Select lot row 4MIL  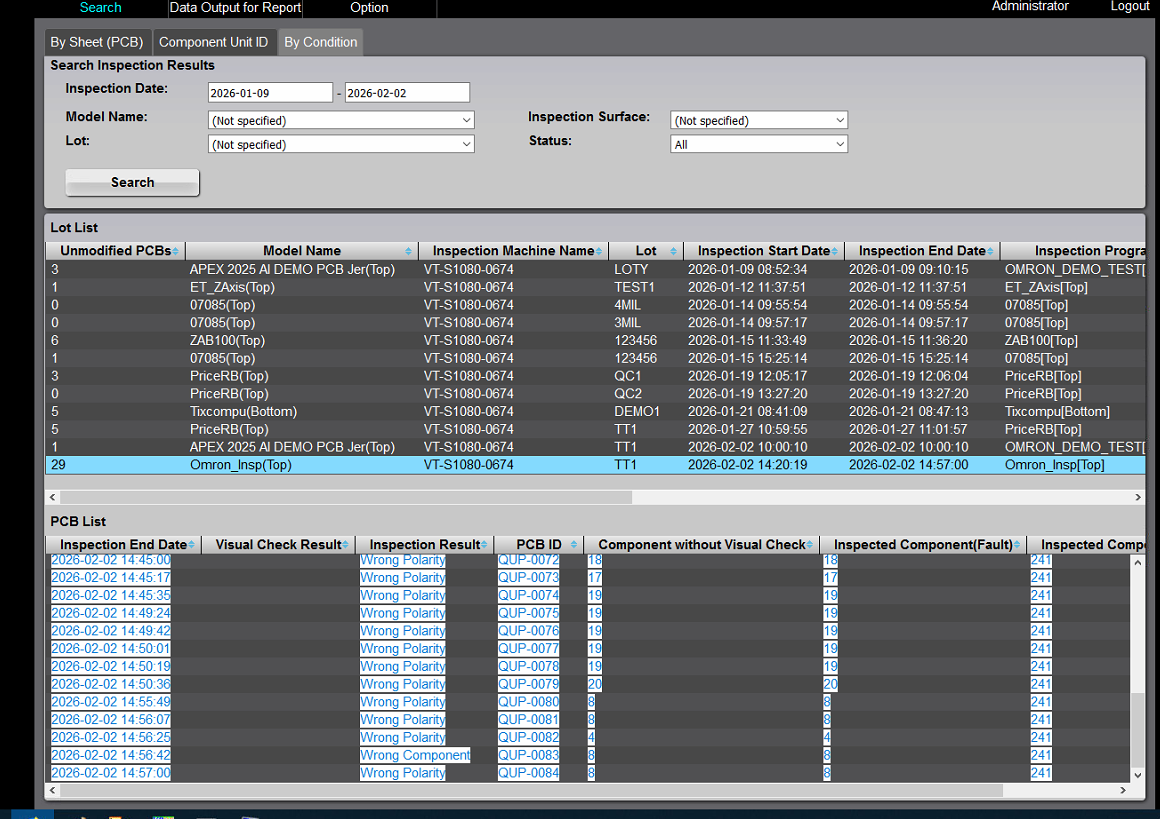click(595, 305)
